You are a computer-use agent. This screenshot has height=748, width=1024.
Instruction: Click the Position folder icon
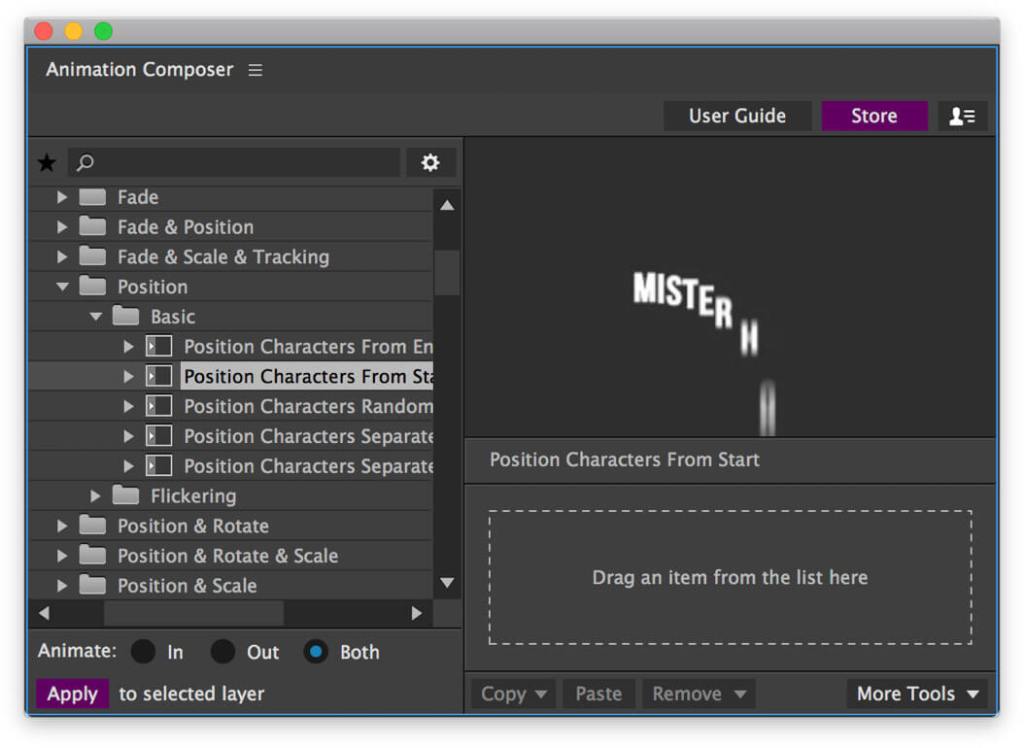pos(92,286)
